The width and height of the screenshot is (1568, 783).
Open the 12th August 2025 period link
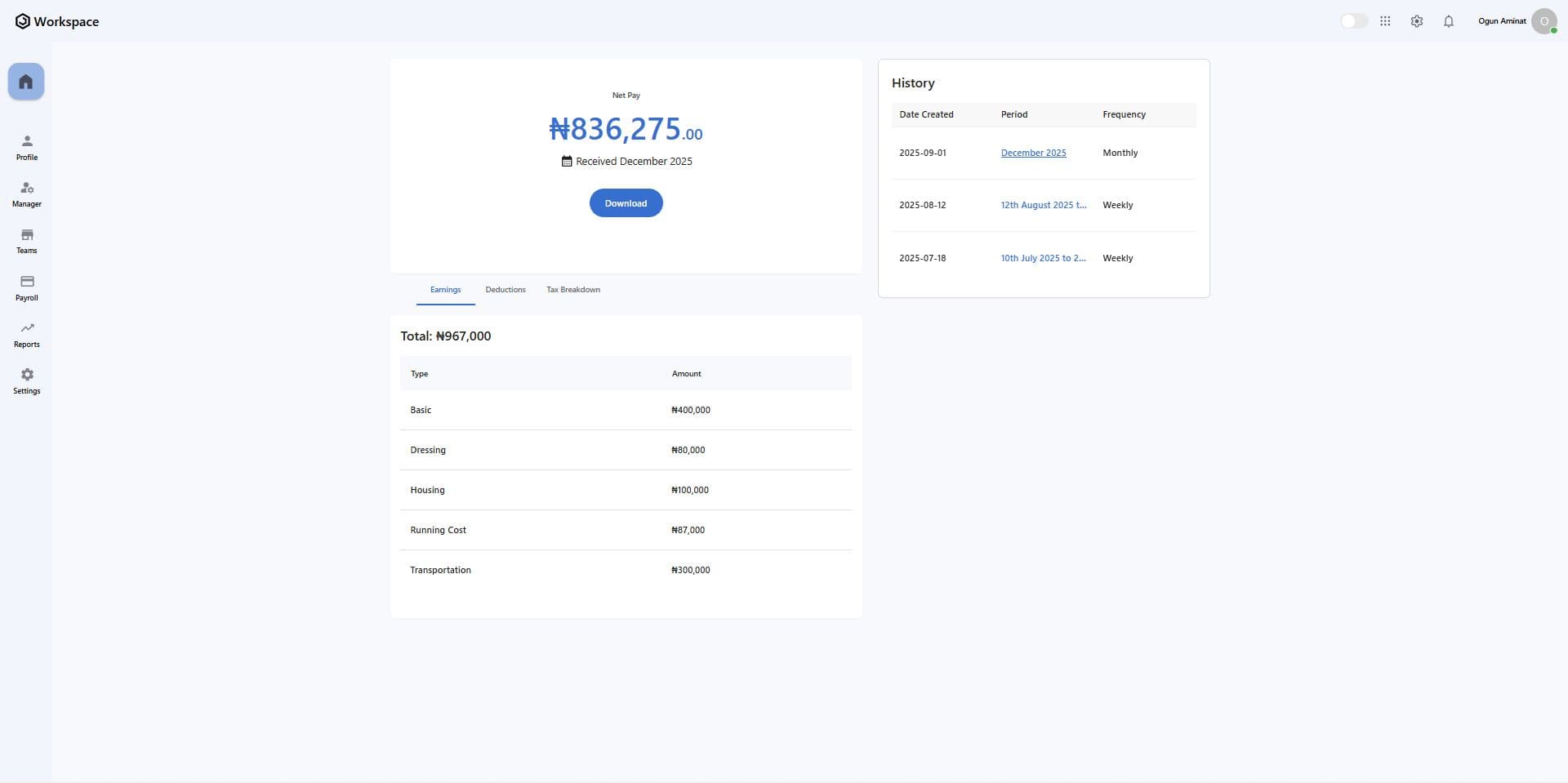pyautogui.click(x=1044, y=205)
